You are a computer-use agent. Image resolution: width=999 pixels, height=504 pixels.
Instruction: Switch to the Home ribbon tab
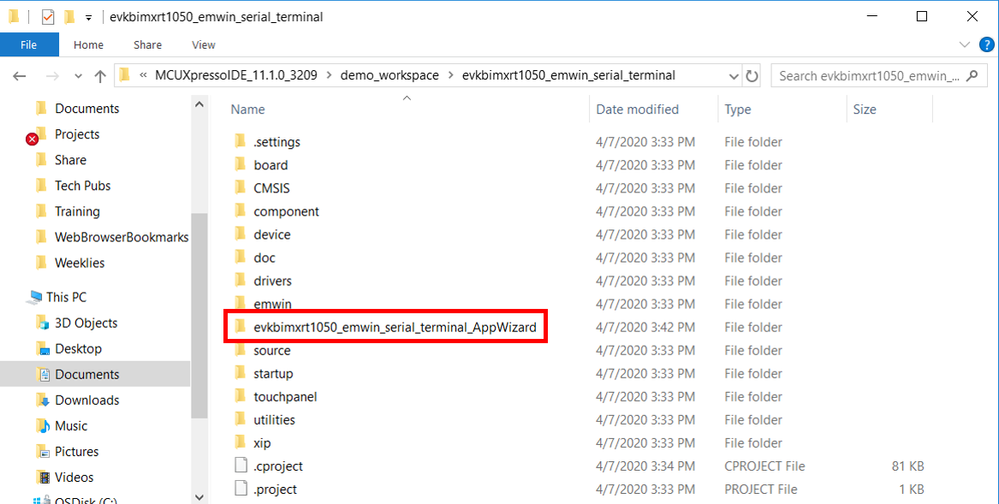coord(88,45)
